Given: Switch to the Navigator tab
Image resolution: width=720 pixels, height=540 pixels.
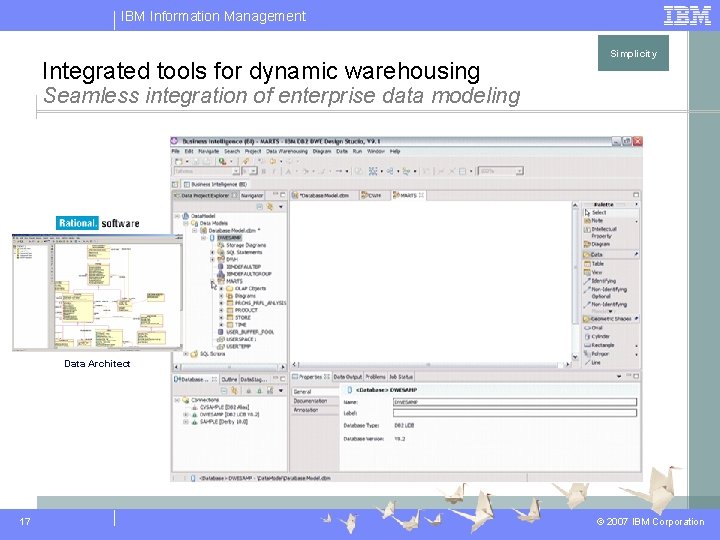Looking at the screenshot, I should pos(252,195).
